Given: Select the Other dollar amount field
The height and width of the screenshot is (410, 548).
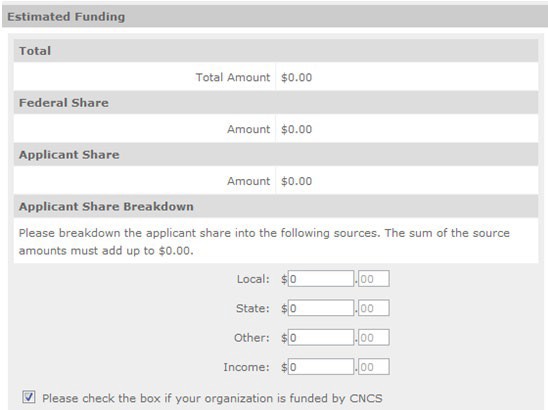Looking at the screenshot, I should pyautogui.click(x=321, y=337).
